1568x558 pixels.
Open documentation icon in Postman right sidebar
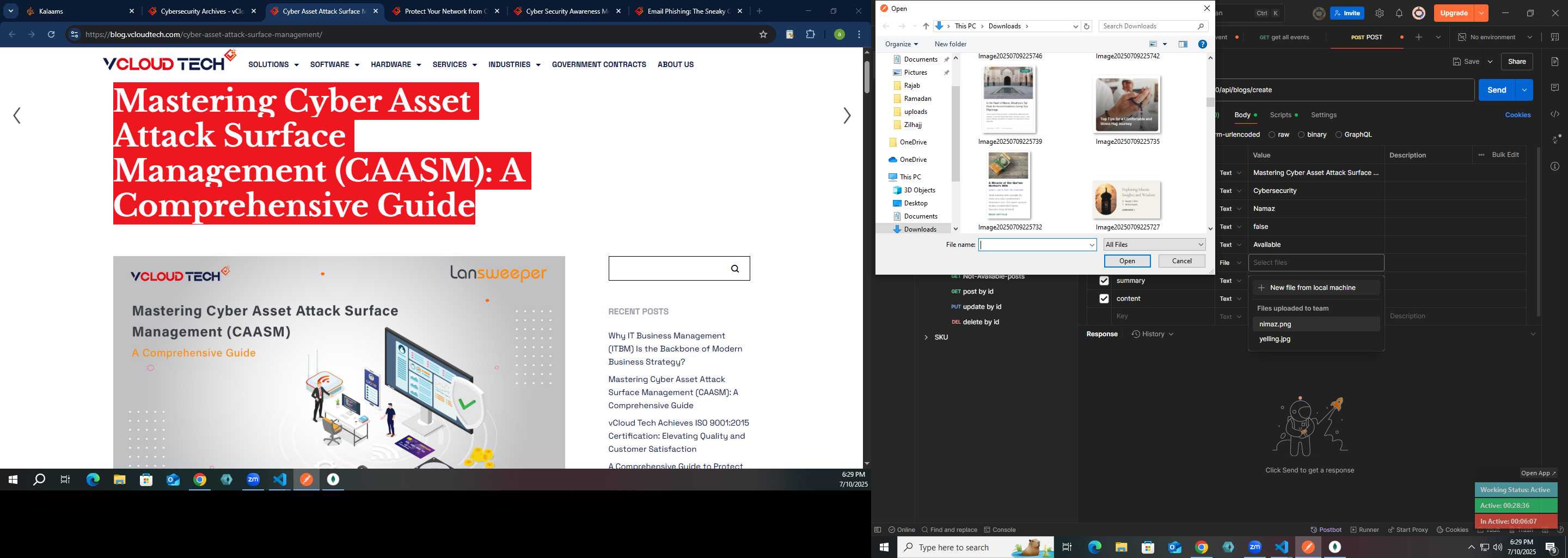[x=1554, y=62]
